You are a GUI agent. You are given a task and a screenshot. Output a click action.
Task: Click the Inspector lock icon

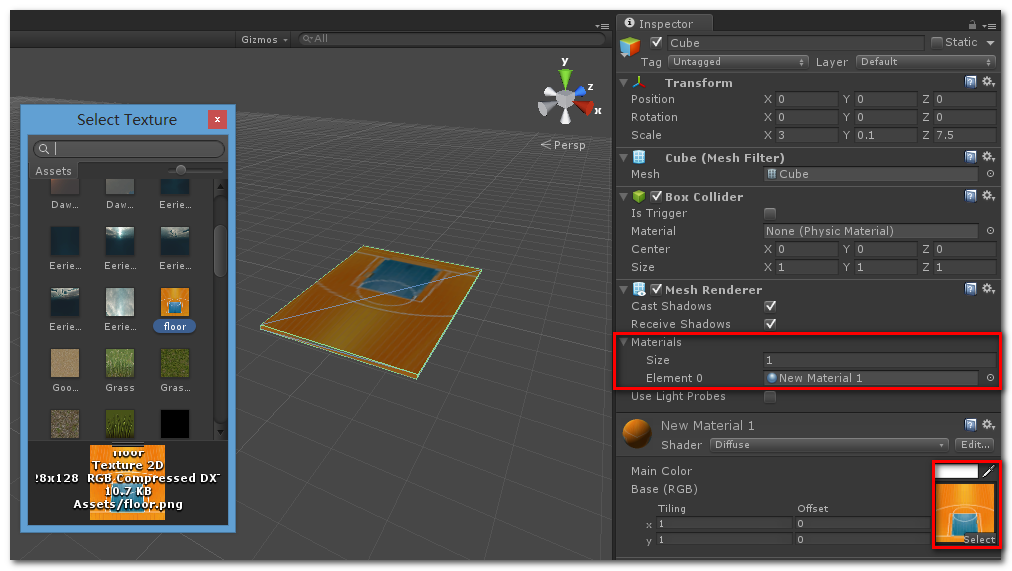972,25
